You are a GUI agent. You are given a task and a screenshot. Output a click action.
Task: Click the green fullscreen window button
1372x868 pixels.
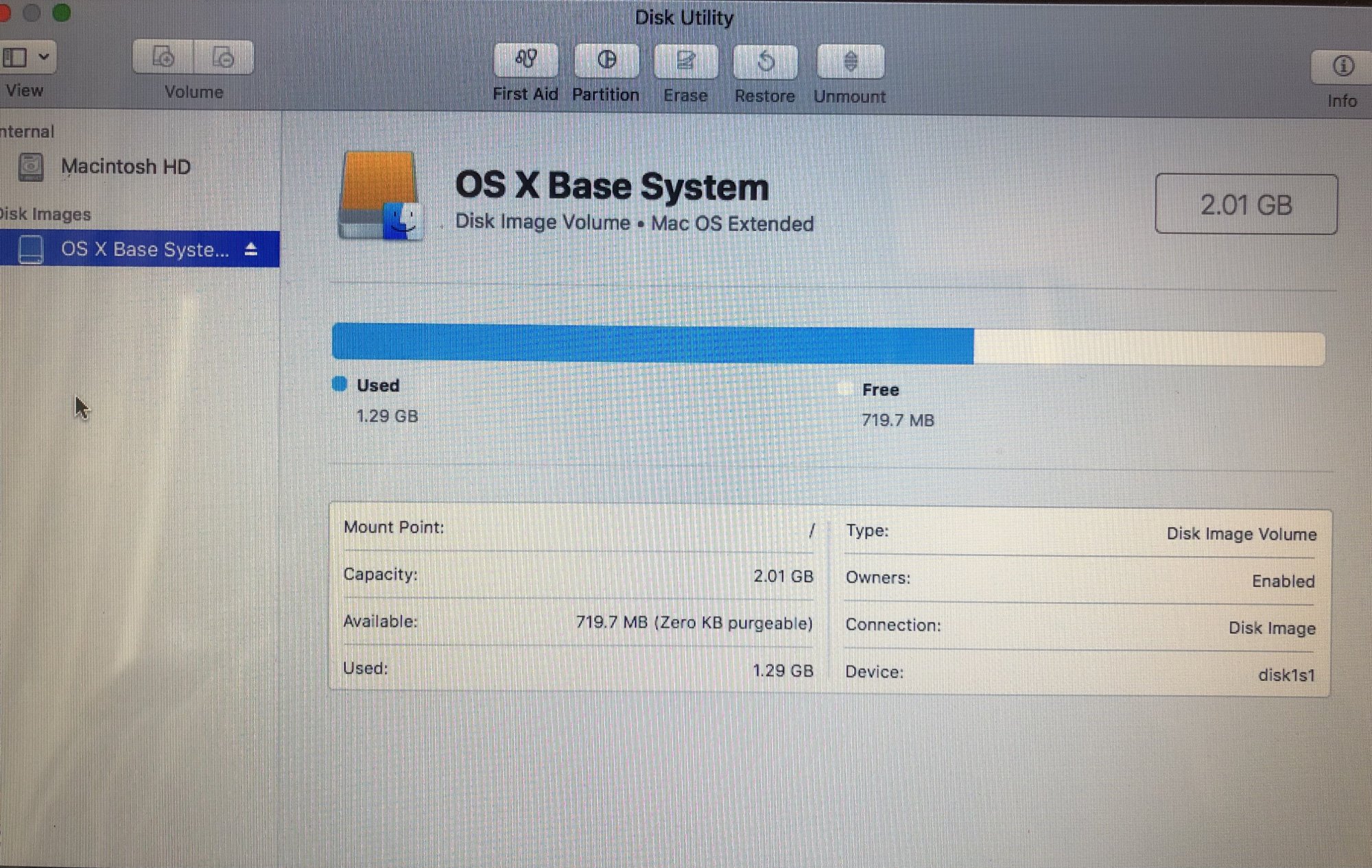tap(62, 12)
